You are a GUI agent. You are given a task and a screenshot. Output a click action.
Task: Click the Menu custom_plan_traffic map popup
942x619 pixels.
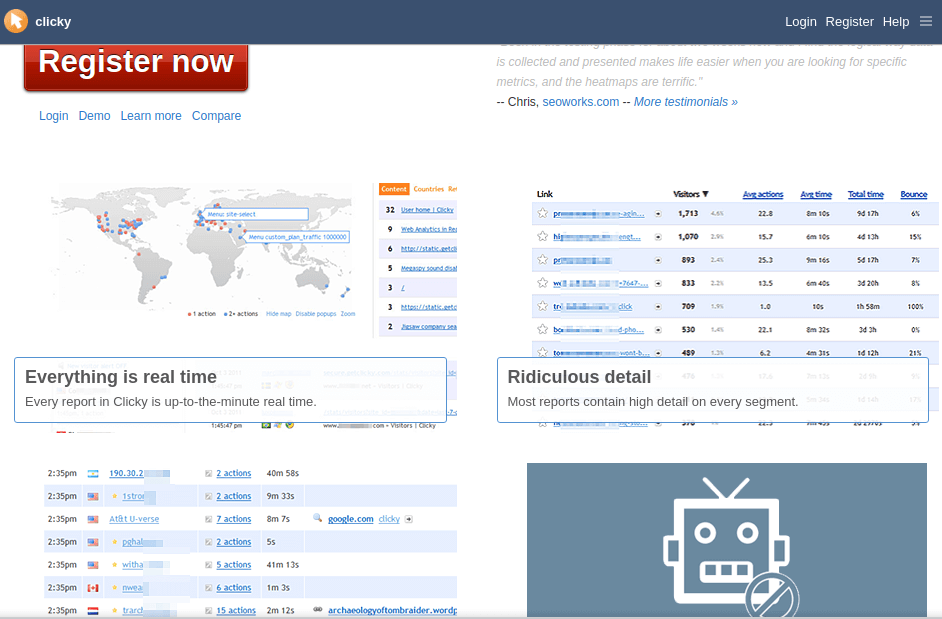297,237
